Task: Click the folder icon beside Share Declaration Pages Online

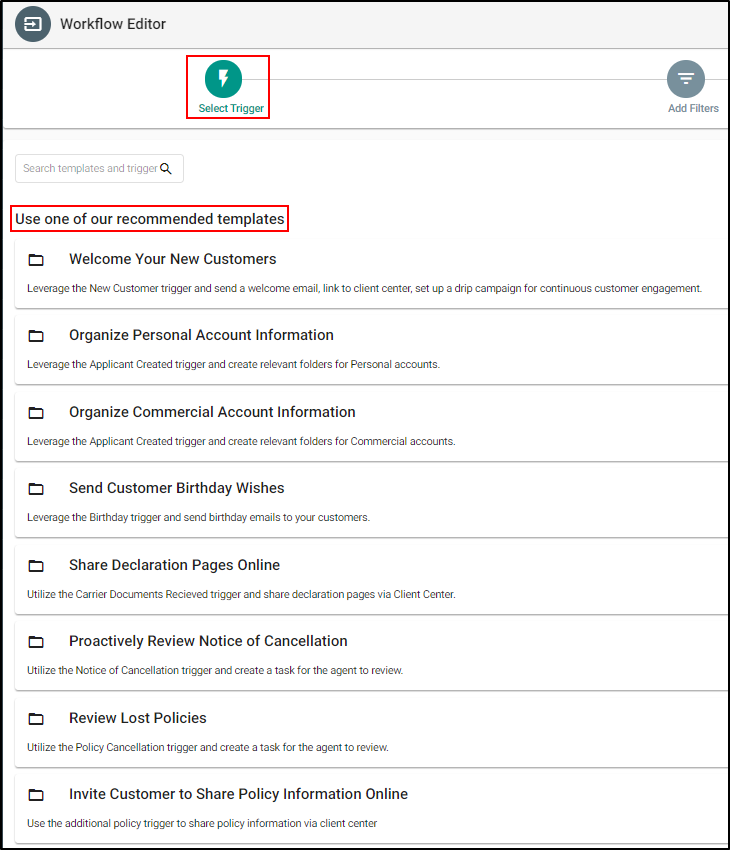Action: 36,566
